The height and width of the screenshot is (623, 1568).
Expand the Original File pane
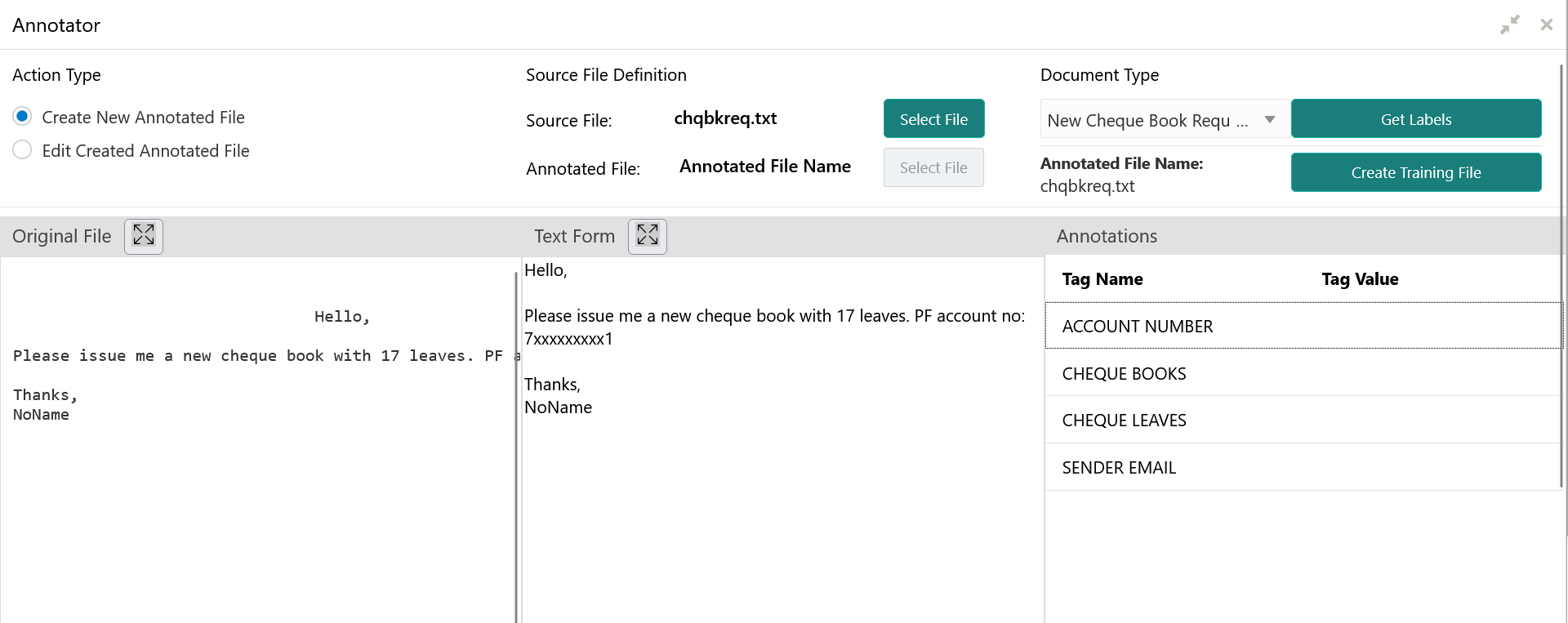pyautogui.click(x=144, y=236)
